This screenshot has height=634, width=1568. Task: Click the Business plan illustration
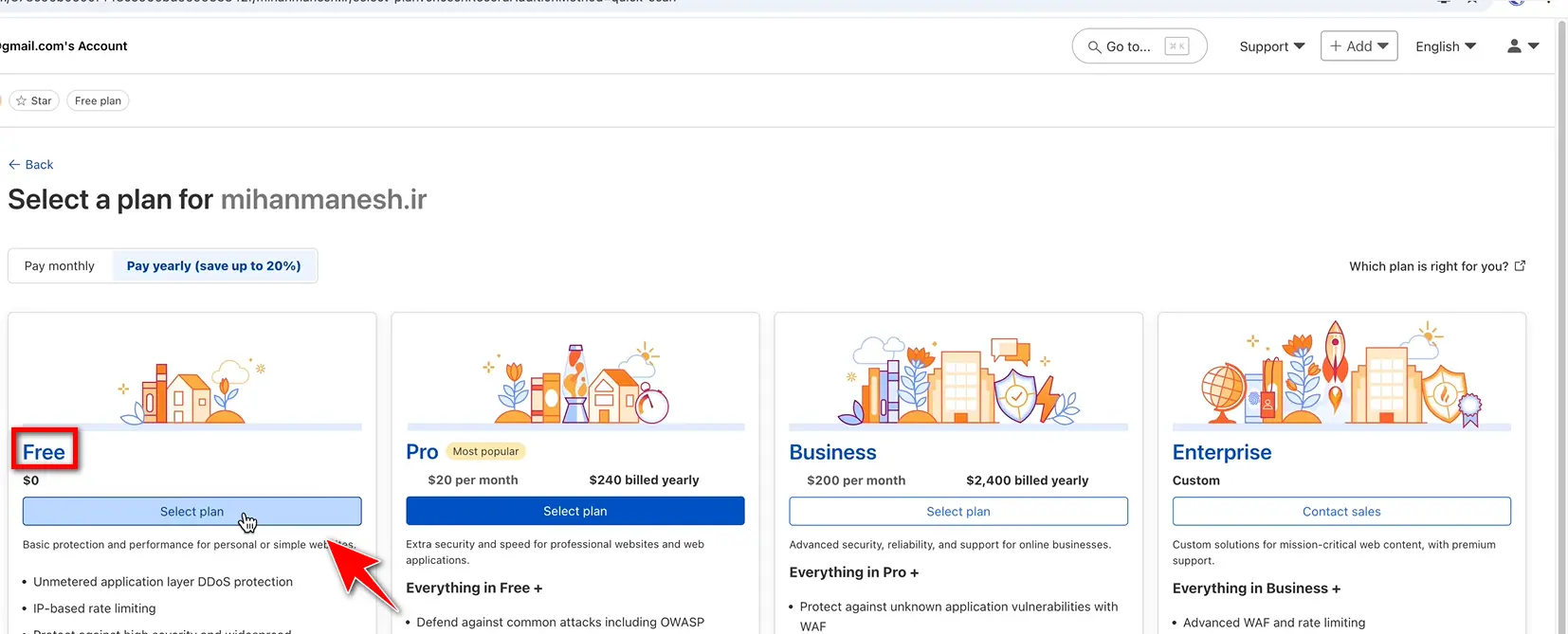(958, 379)
